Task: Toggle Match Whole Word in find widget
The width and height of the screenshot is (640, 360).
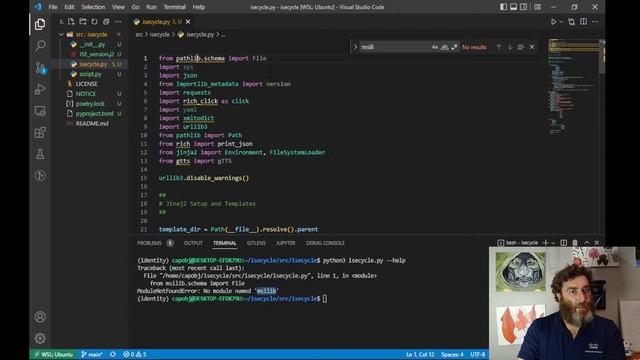Action: [444, 47]
